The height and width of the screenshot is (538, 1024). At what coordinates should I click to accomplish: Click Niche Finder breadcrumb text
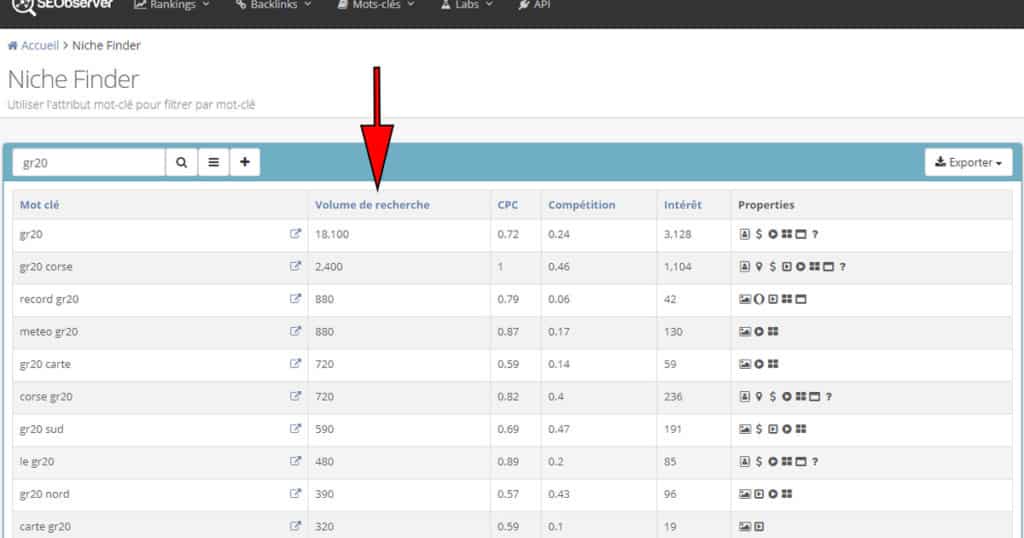coord(106,46)
